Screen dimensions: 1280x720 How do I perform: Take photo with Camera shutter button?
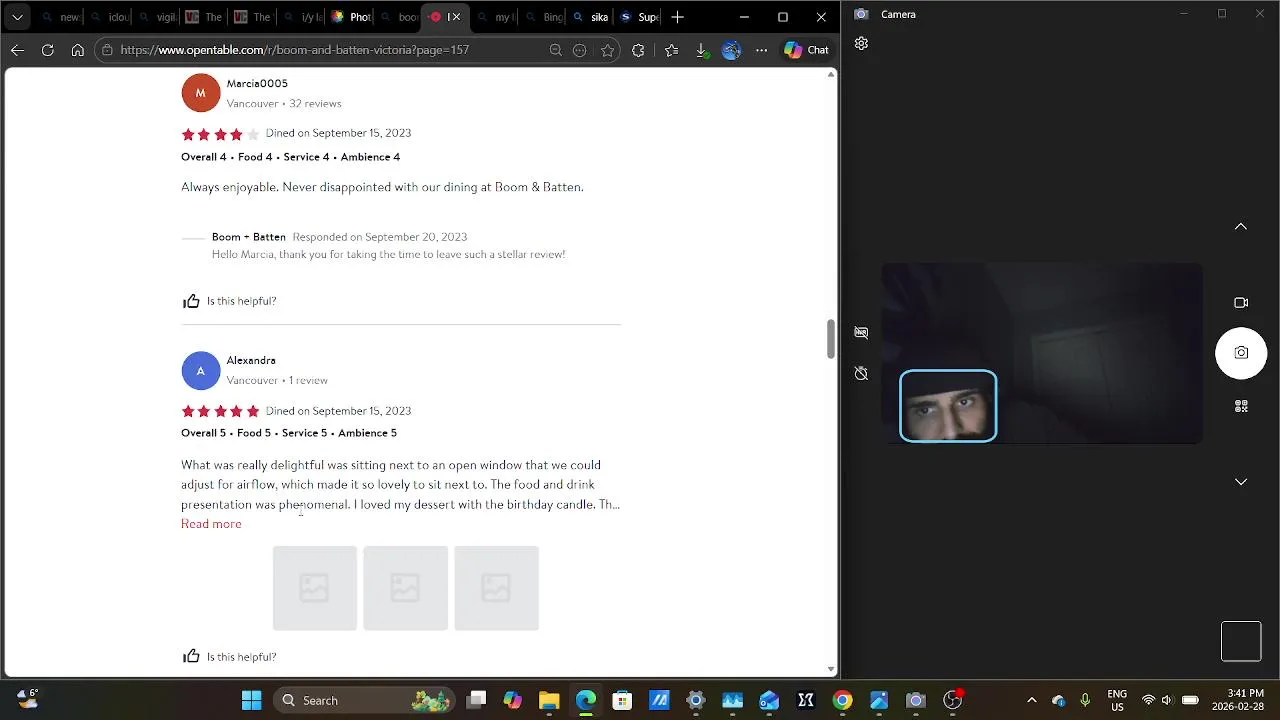click(x=1241, y=353)
